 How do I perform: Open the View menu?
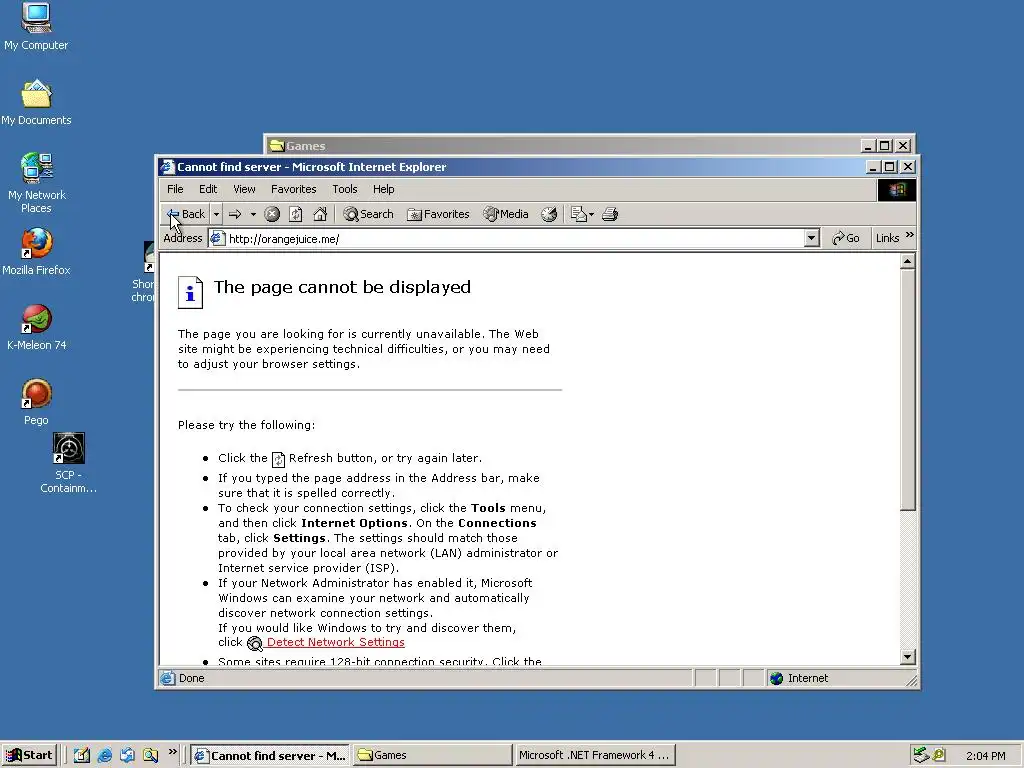pyautogui.click(x=244, y=189)
